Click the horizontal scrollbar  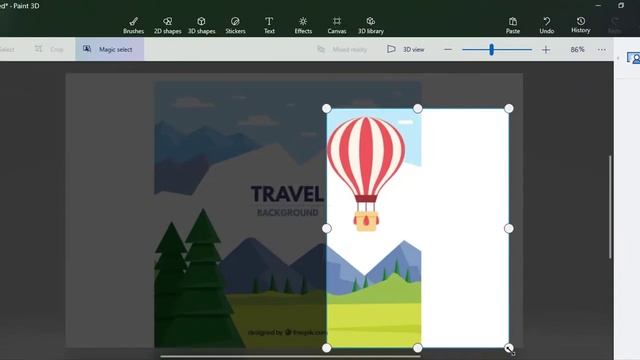(290, 356)
